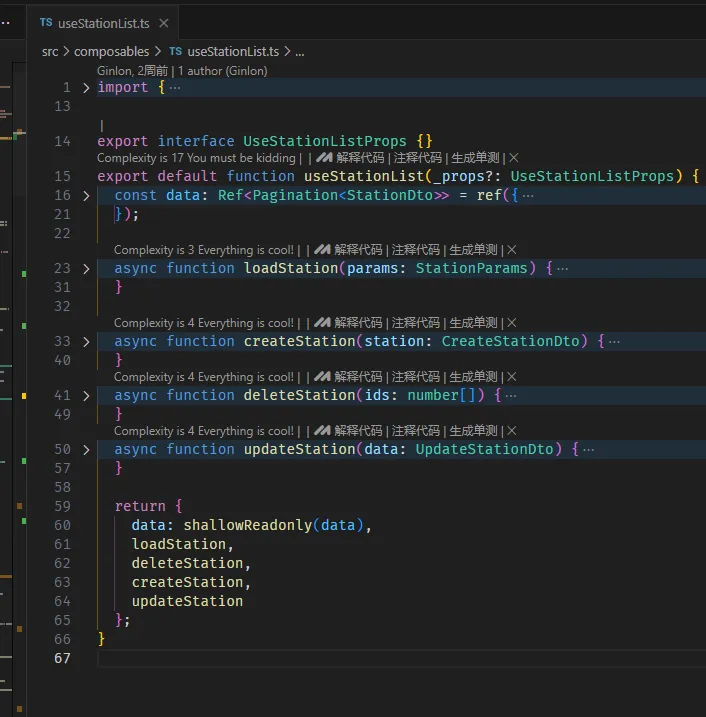Click AI logo icon above useStationList function
Screen dimensions: 706x717
[x=324, y=157]
